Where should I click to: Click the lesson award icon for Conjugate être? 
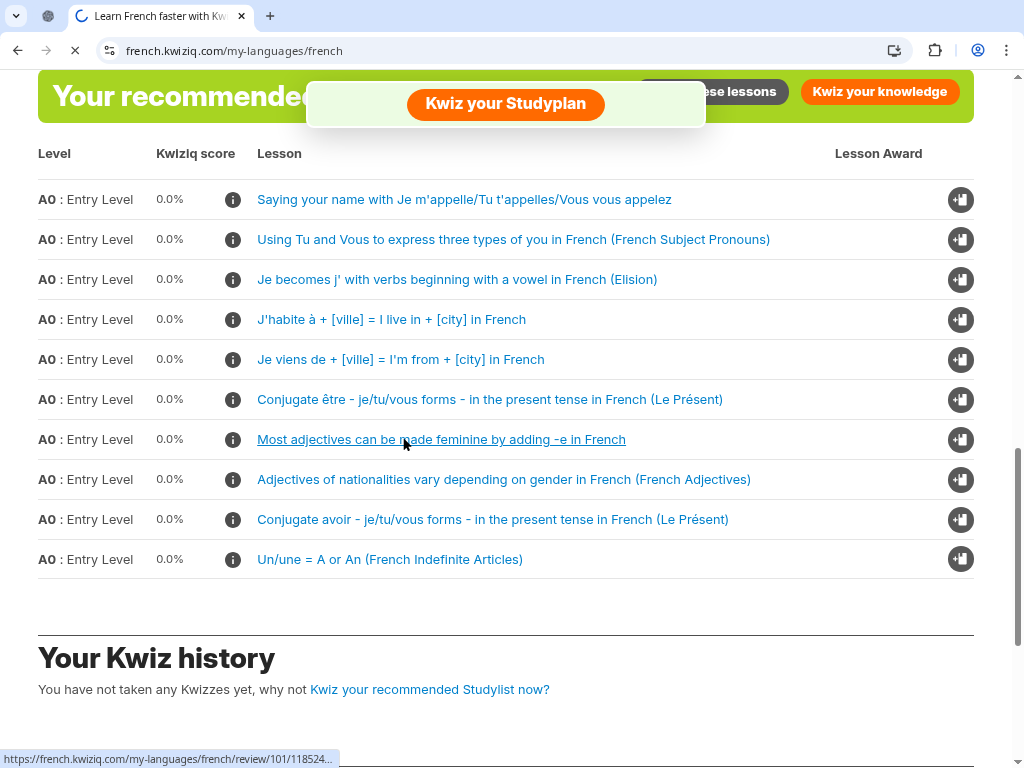tap(960, 400)
